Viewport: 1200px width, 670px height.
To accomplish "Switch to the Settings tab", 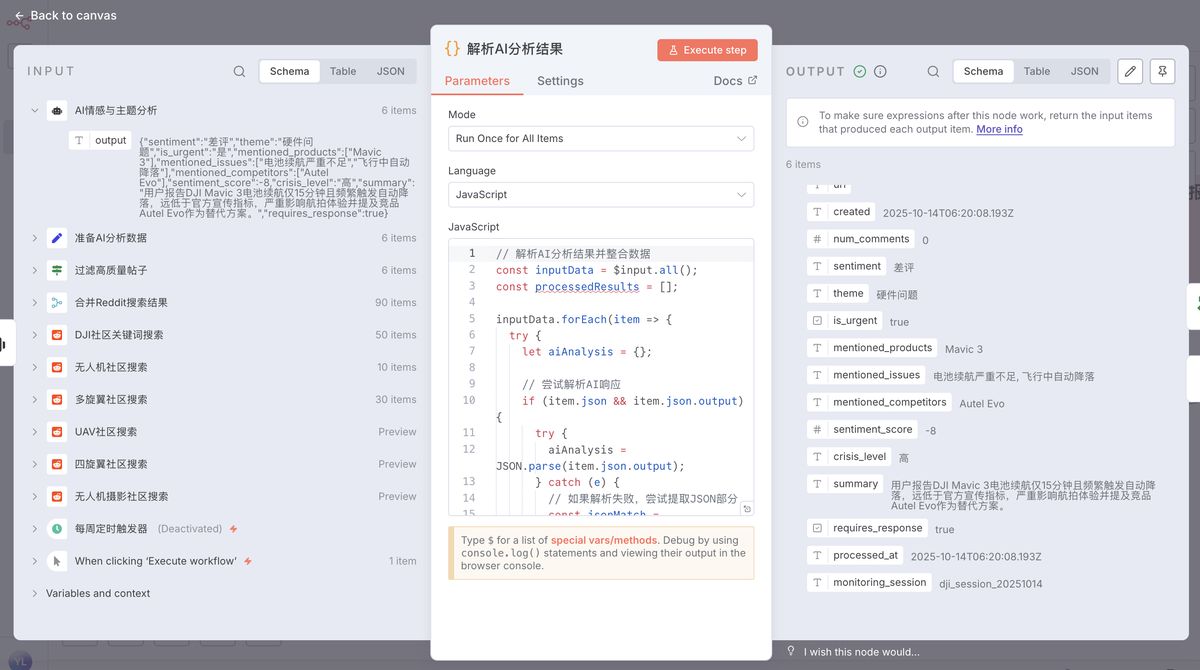I will point(559,81).
